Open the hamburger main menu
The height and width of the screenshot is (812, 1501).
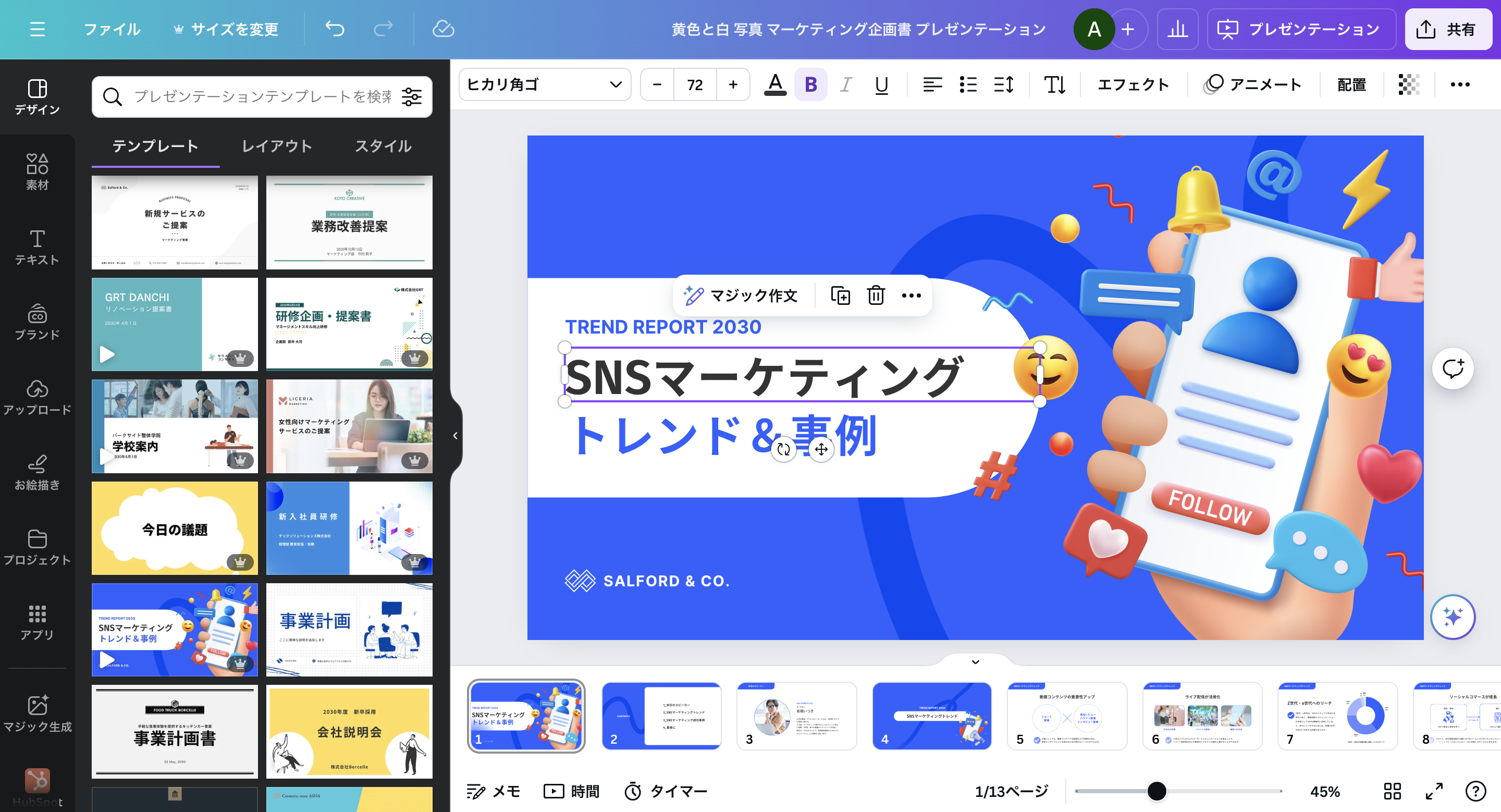[38, 29]
